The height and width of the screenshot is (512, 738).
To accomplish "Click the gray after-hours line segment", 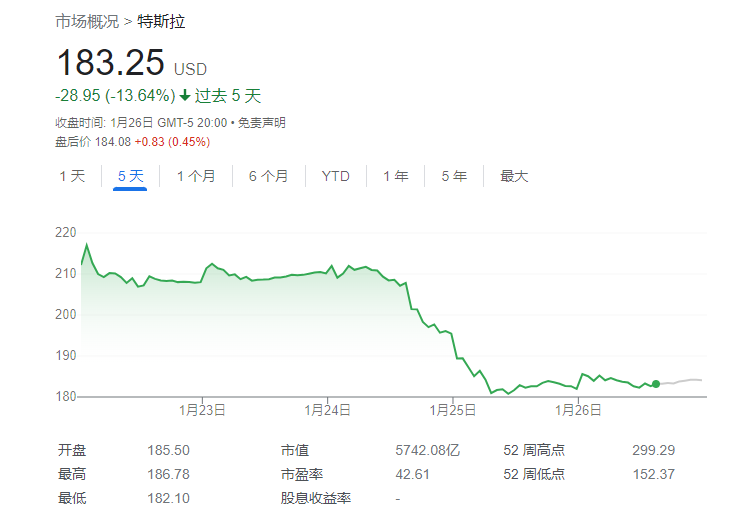I will 681,381.
